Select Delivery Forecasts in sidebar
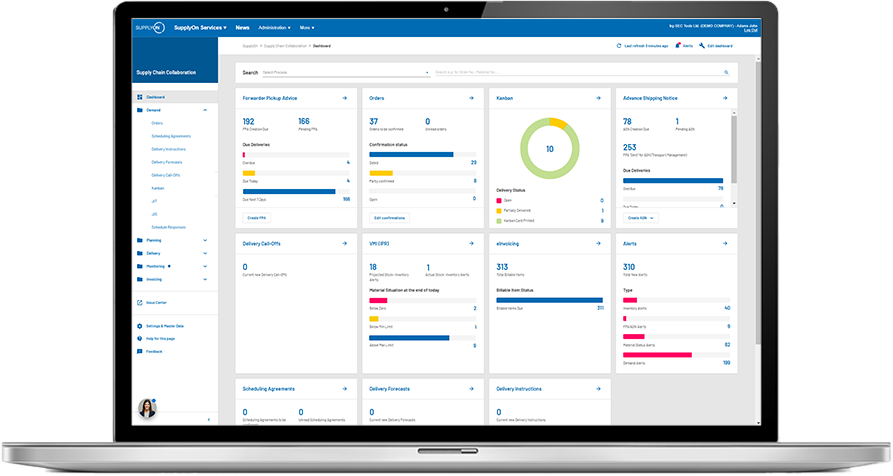 (x=167, y=162)
